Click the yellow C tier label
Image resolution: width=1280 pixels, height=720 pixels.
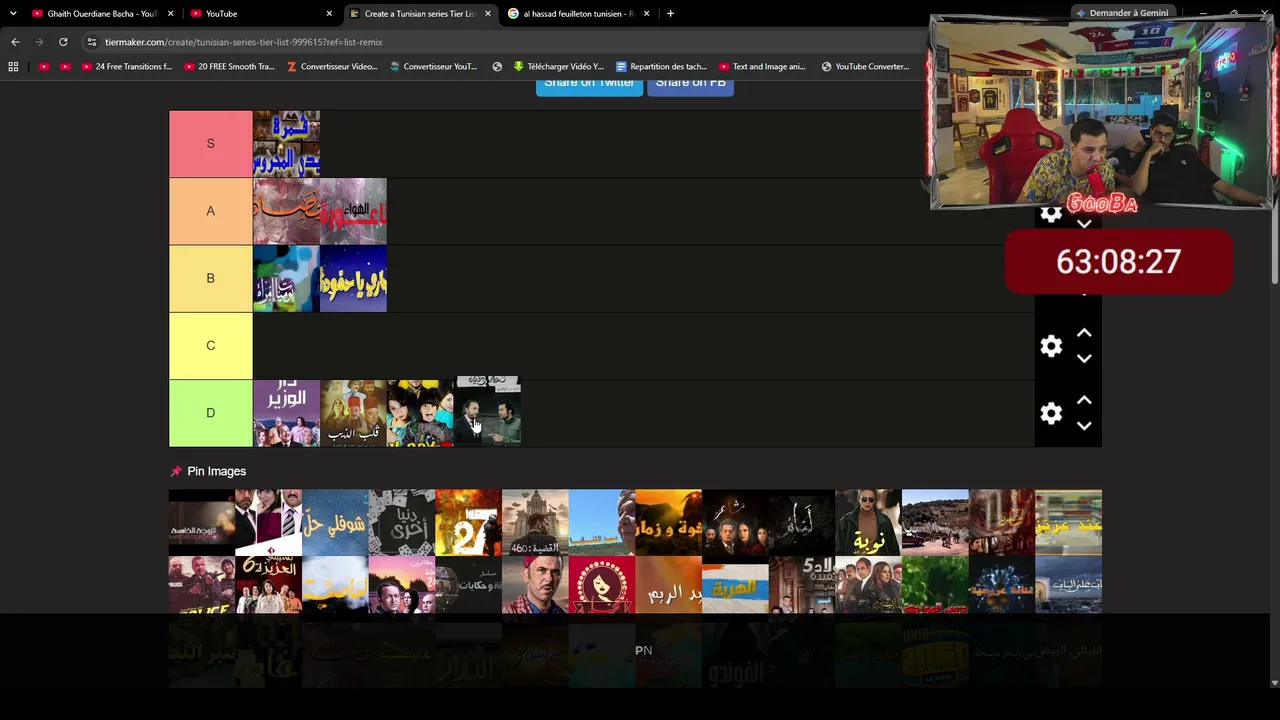pos(210,345)
